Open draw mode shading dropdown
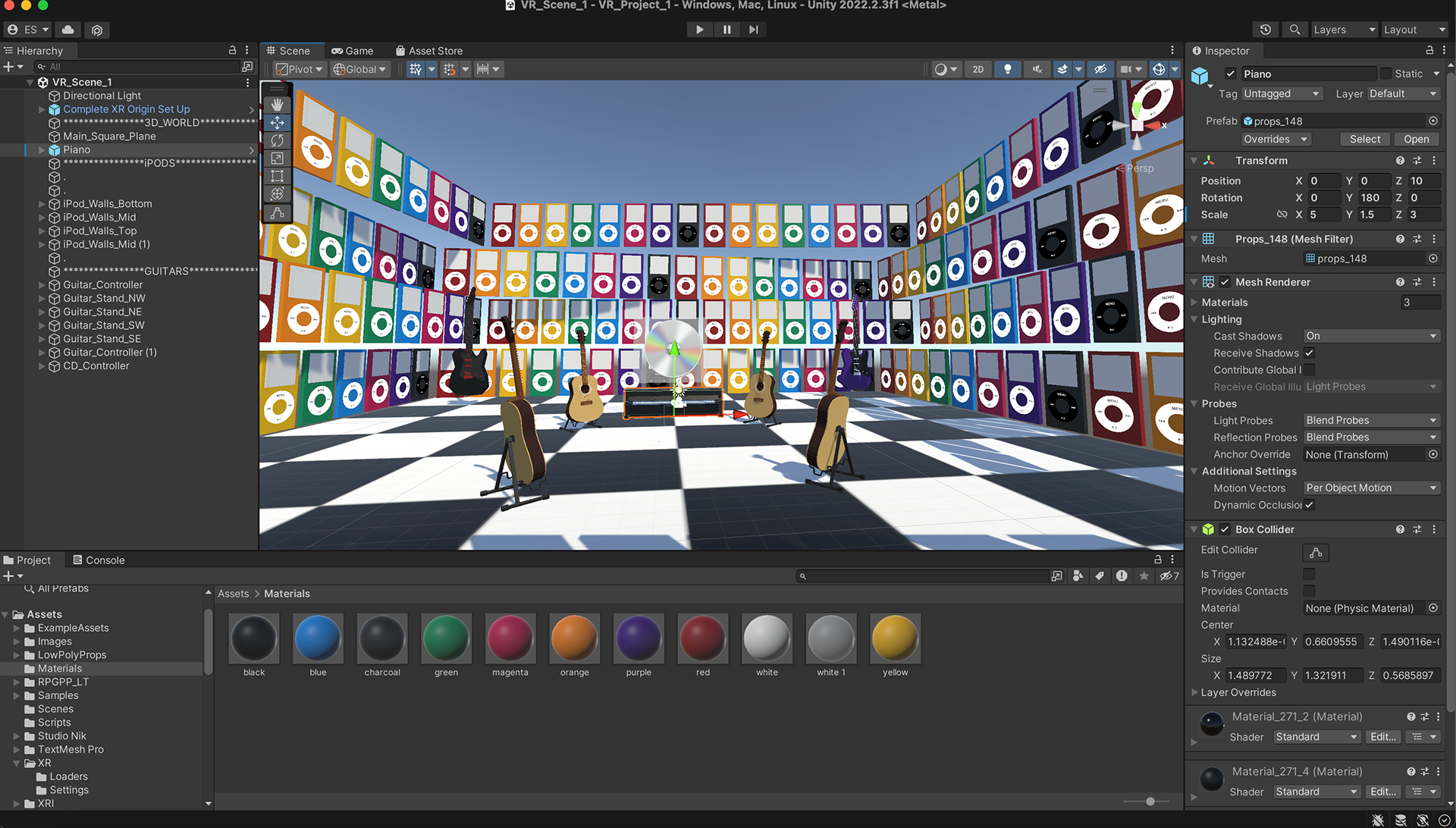 pos(946,69)
